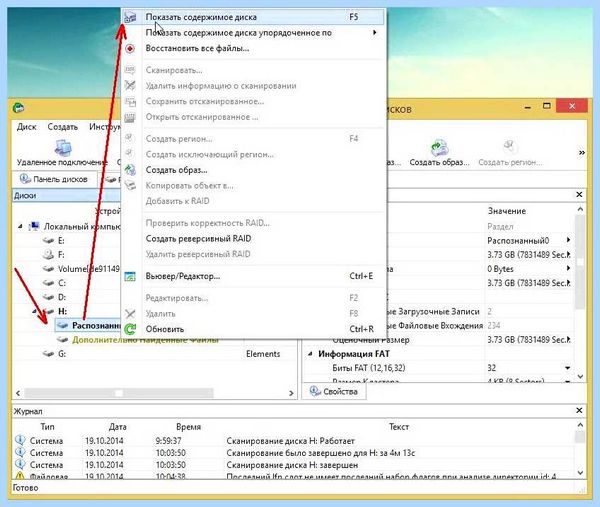Viewport: 600px width, 507px height.
Task: Open dropdown arrow next to '0 Bytes' value
Action: [x=569, y=269]
